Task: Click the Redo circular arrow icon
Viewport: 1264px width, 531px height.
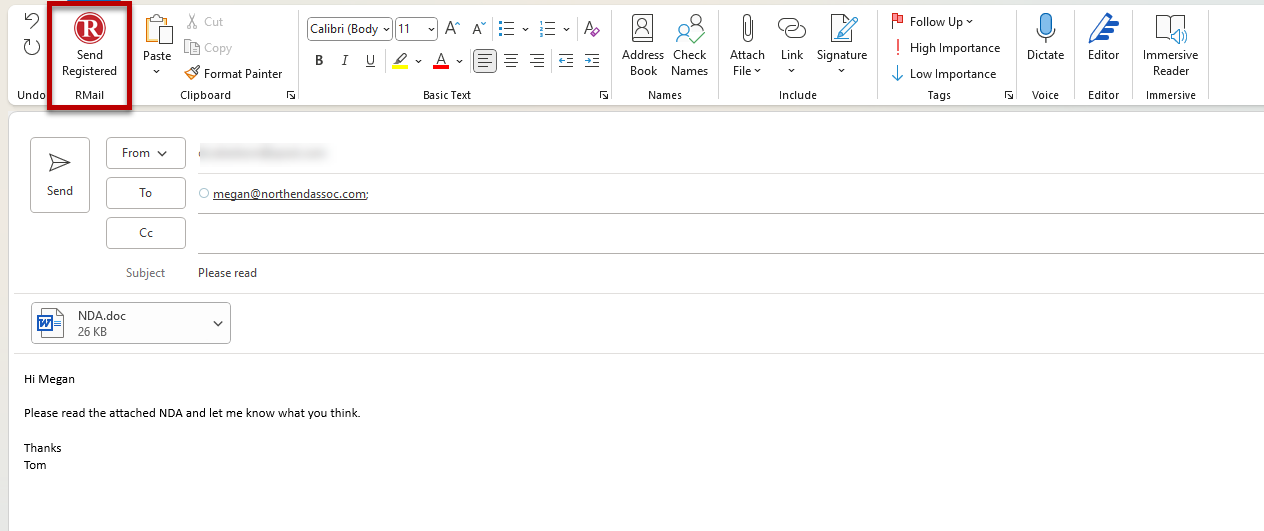Action: (32, 47)
